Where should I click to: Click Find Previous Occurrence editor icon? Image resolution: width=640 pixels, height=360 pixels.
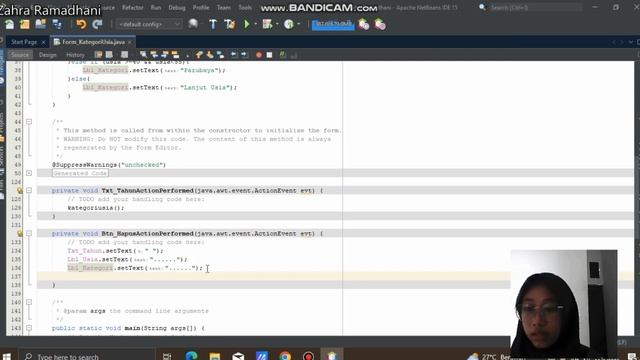(154, 55)
